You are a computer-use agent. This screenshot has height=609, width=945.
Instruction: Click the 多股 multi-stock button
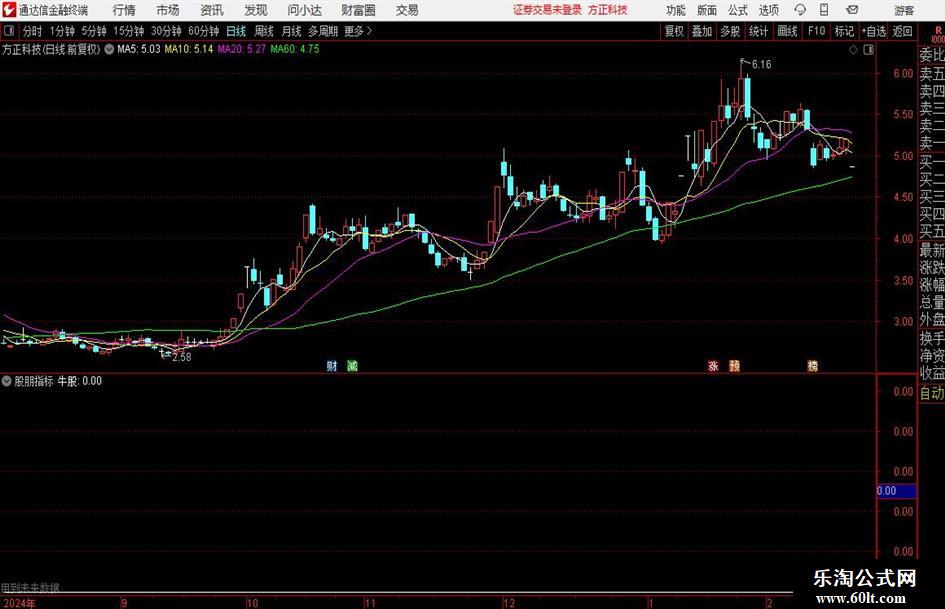(x=730, y=31)
